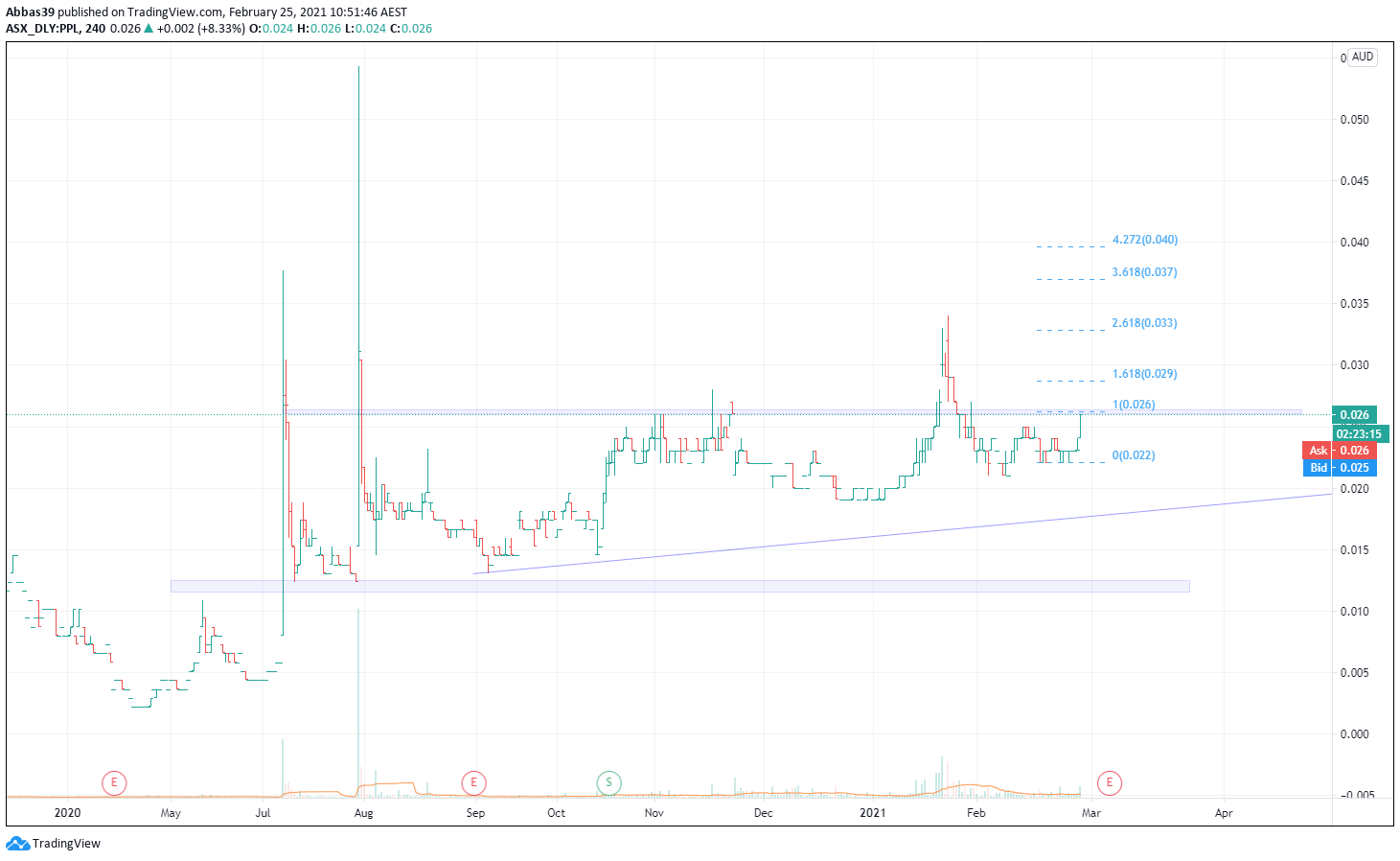This screenshot has width=1400, height=861.
Task: Select the 2.618(0.033) Fibonacci level label
Action: [1144, 323]
